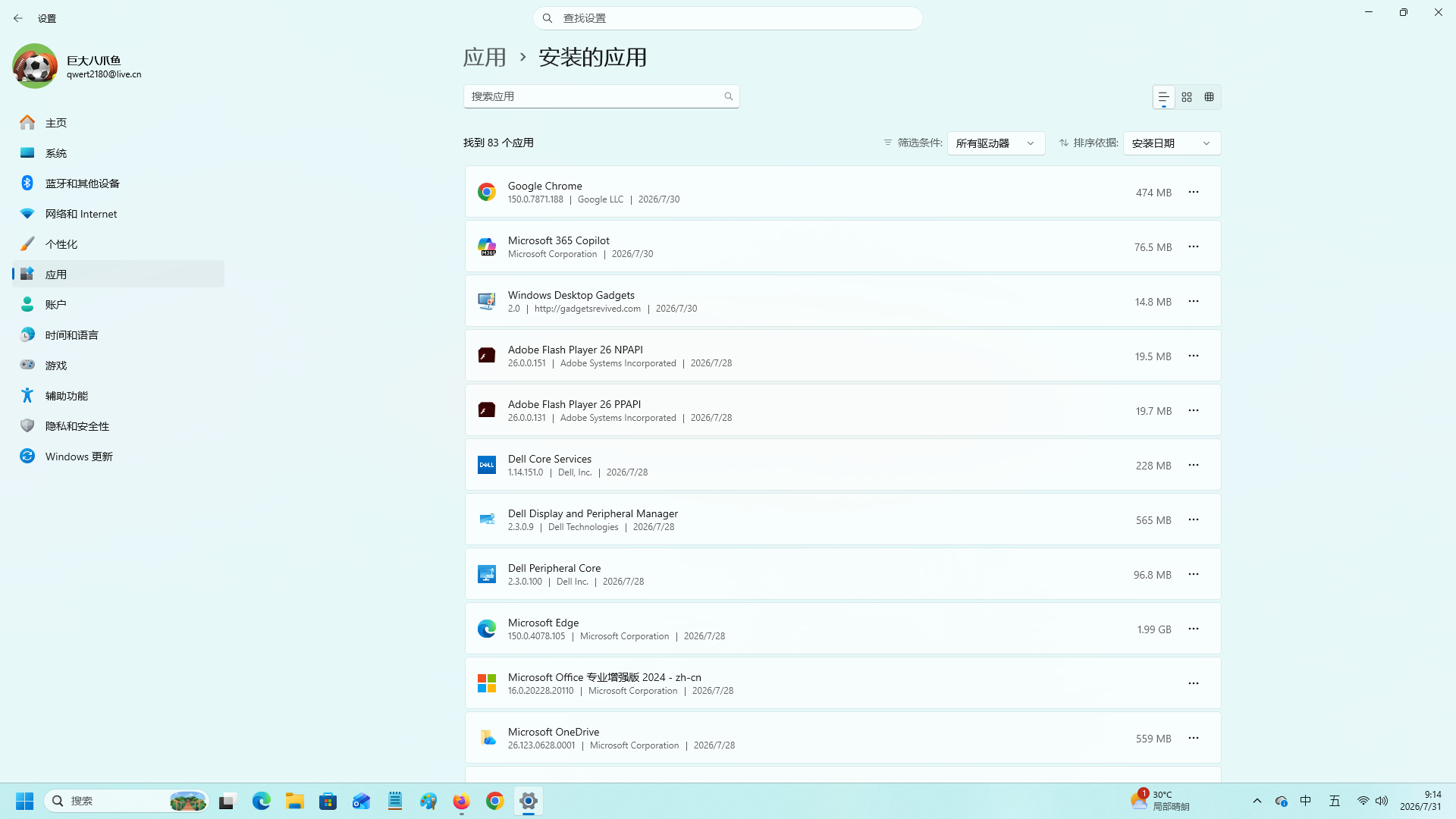Screen dimensions: 1456x819
Task: Open more options for Dell Peripheral Core
Action: [1194, 574]
